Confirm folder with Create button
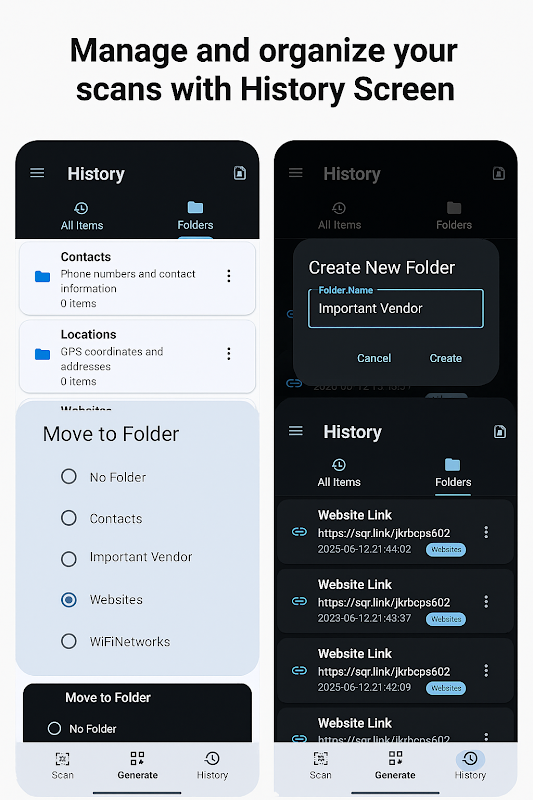 (x=445, y=358)
